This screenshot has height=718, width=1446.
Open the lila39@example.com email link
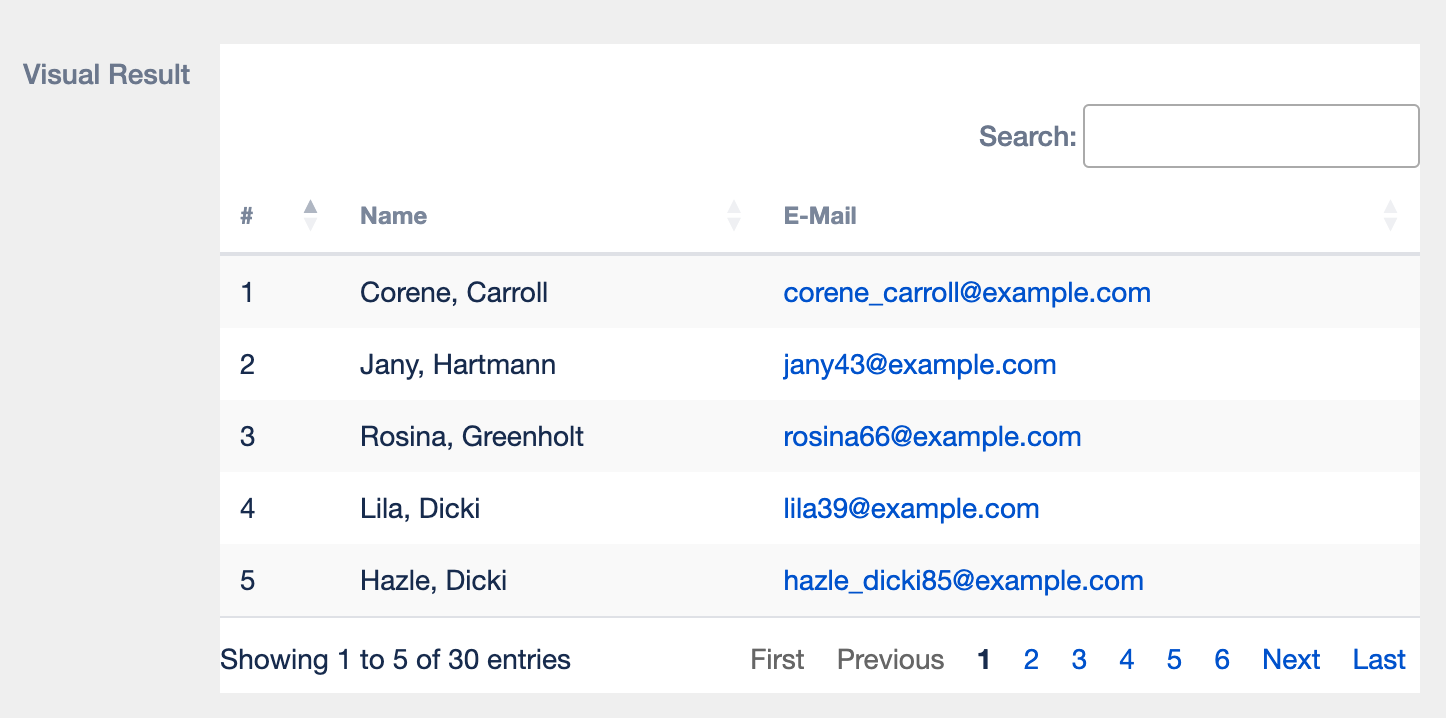(911, 509)
